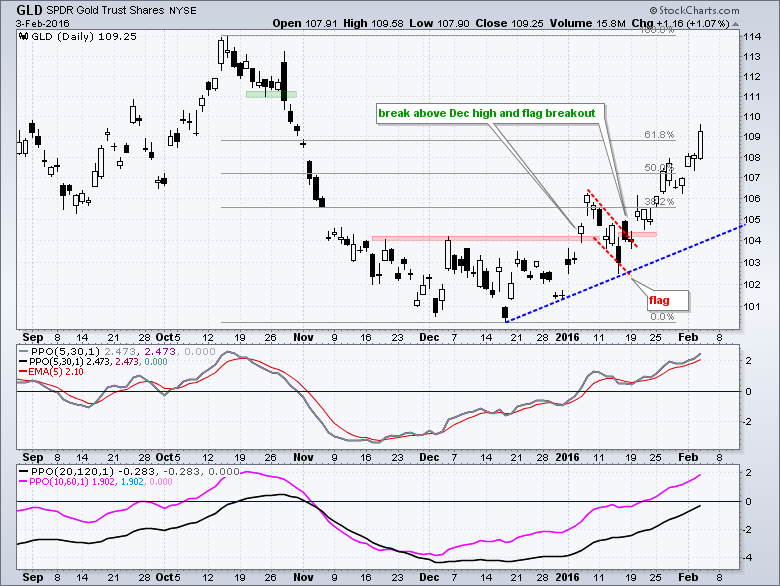780x586 pixels.
Task: Click the Low 107.90 value
Action: point(439,23)
